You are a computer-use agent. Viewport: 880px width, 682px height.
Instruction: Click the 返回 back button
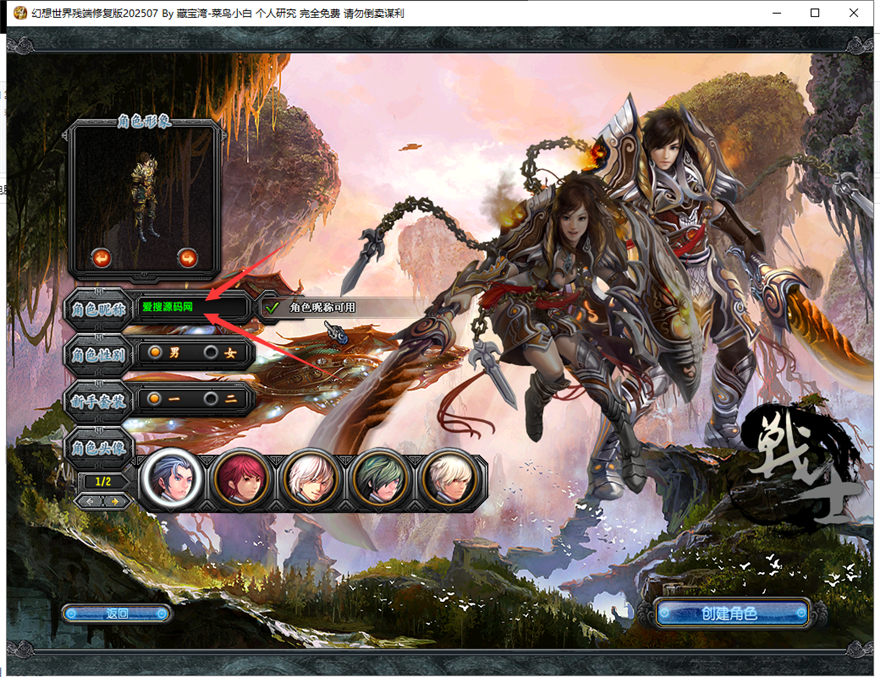pos(117,614)
